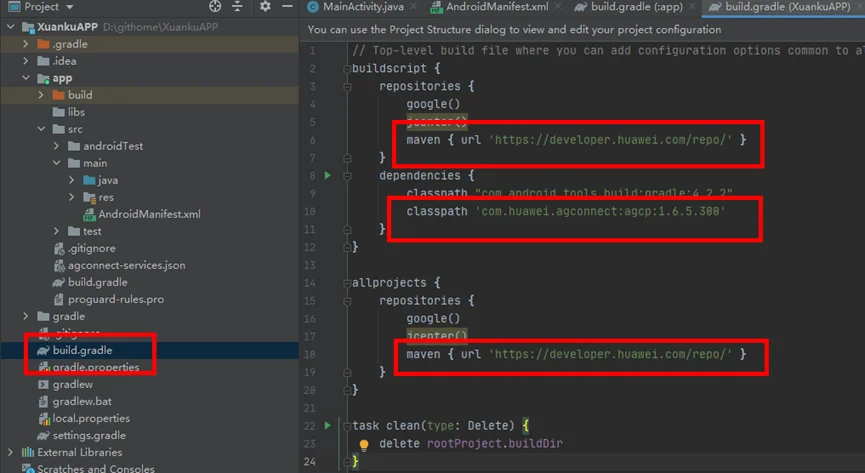The width and height of the screenshot is (865, 473).
Task: Close the AndroidManifest.xml tab
Action: (x=558, y=7)
